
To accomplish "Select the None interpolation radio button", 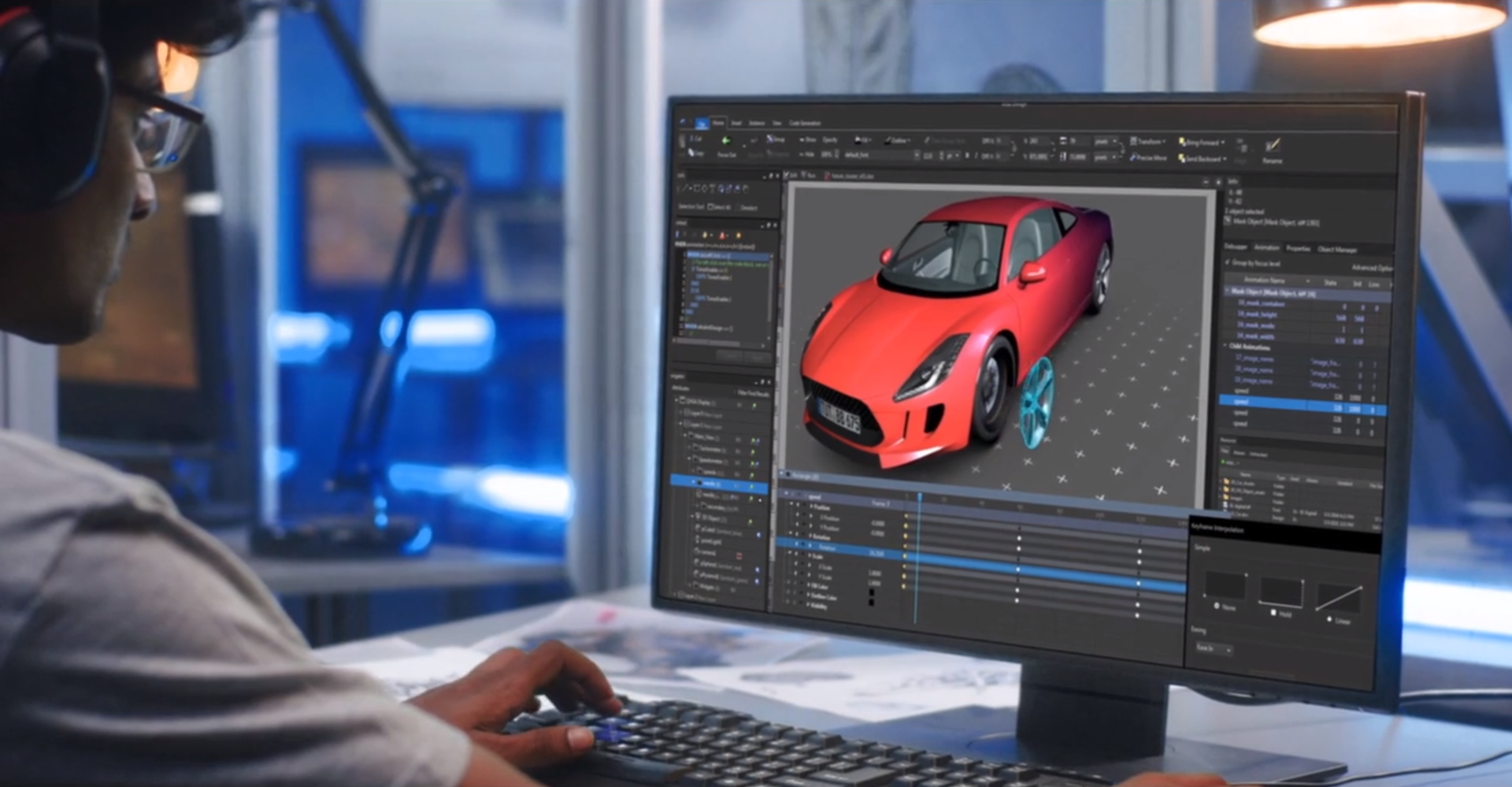I will pyautogui.click(x=1217, y=606).
